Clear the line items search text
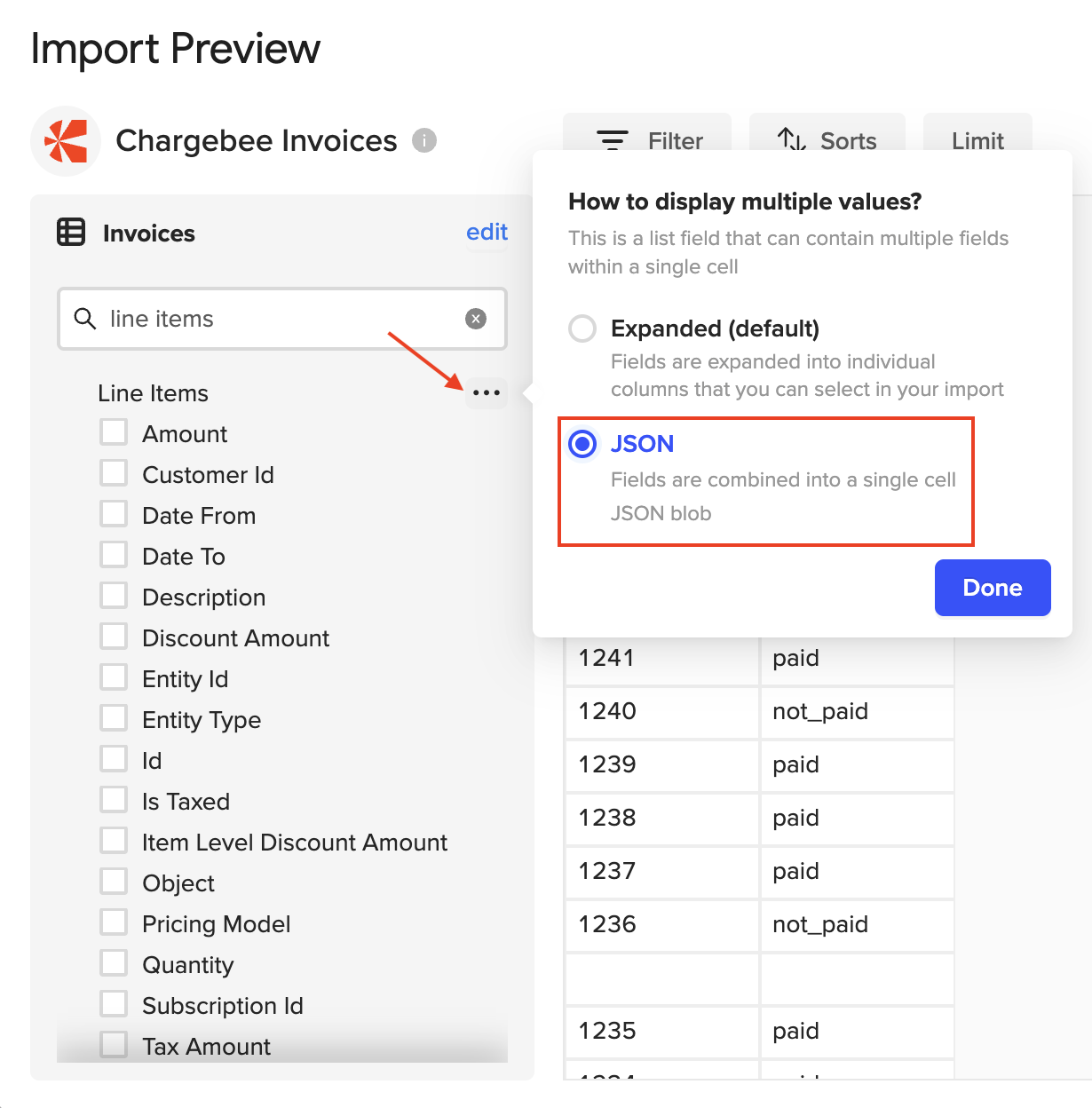Screen dimensions: 1092x1108 476,319
